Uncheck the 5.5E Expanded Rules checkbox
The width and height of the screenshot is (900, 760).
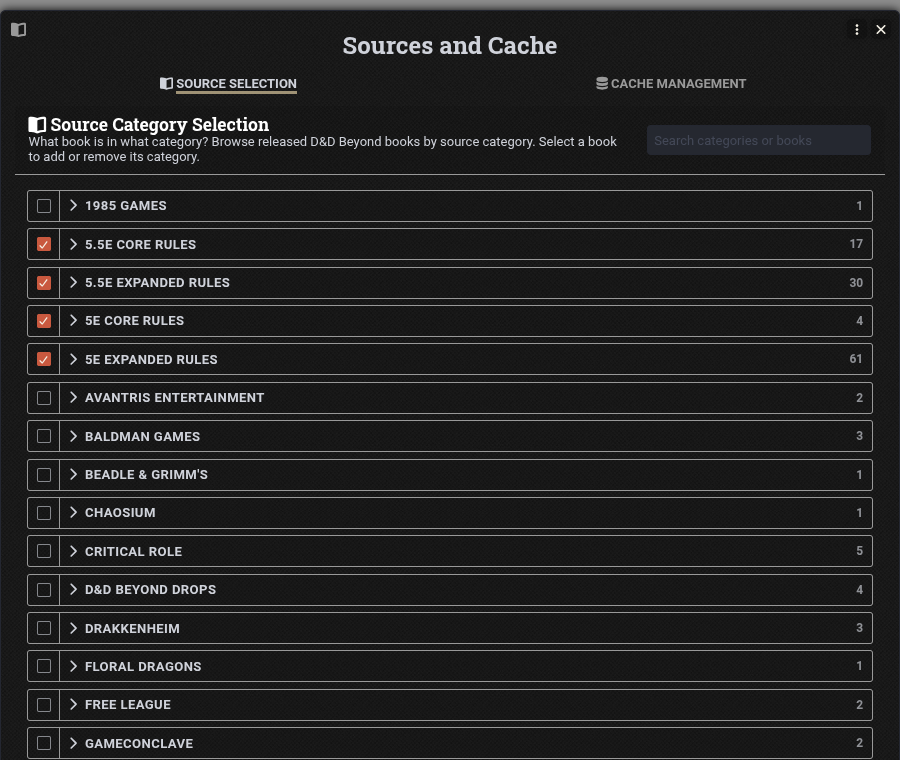point(44,283)
